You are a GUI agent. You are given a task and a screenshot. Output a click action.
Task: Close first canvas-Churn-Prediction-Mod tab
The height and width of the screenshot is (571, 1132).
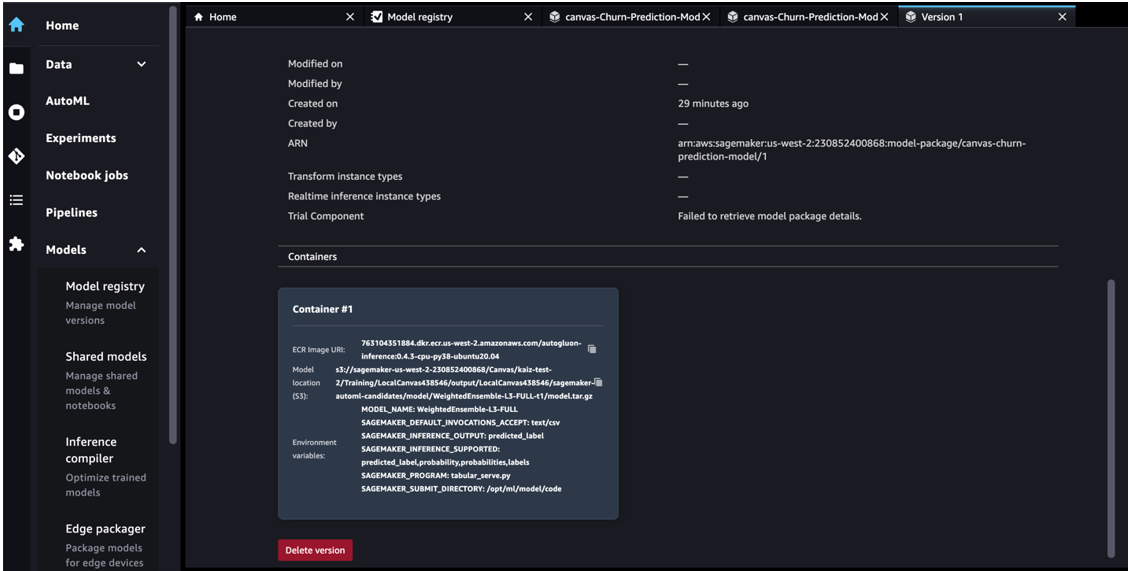click(706, 17)
